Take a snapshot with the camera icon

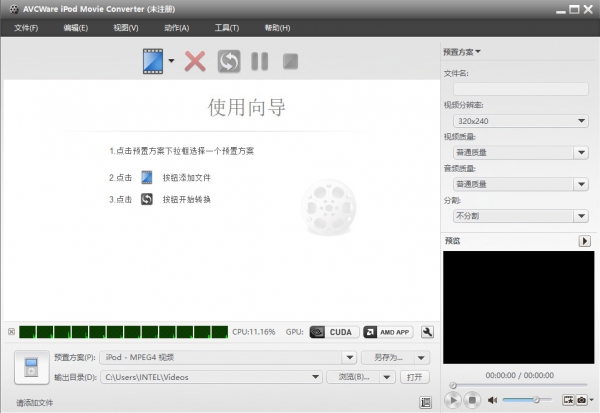point(581,400)
